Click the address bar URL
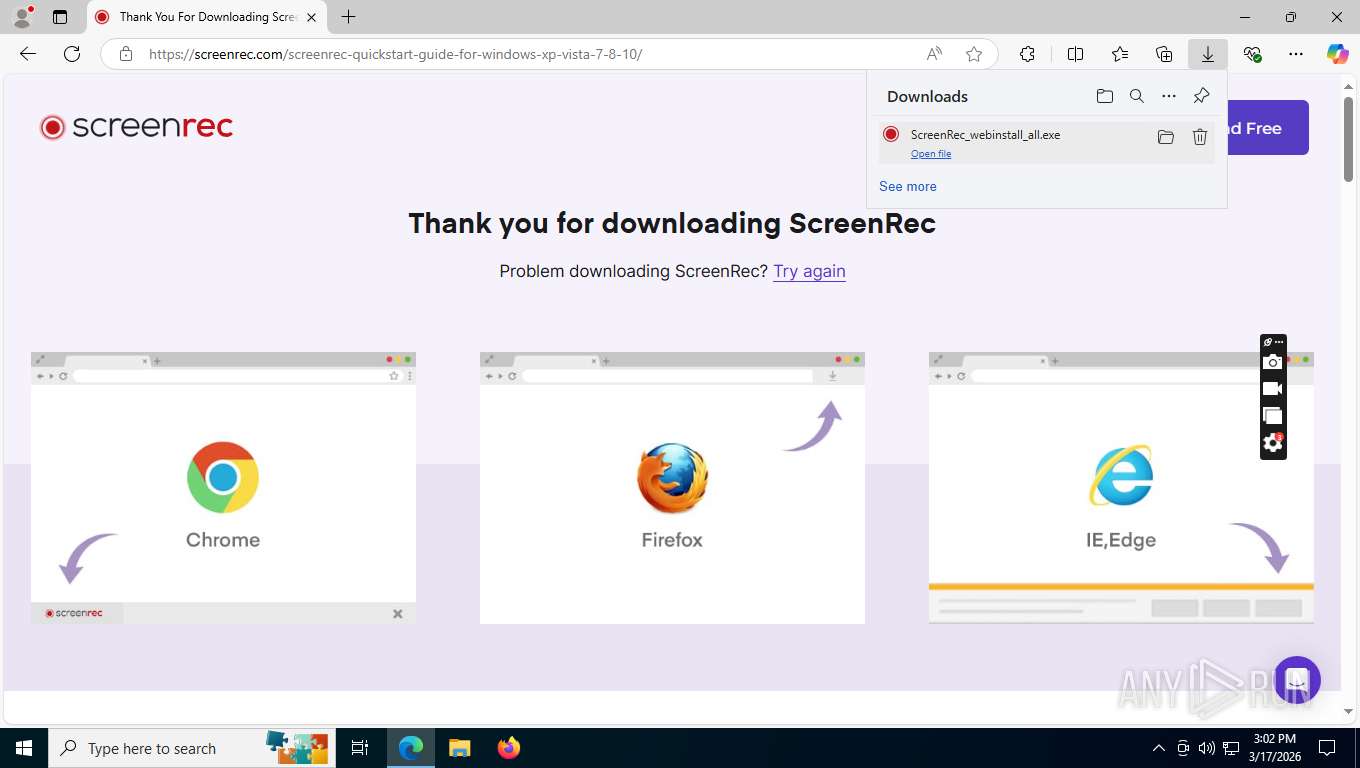 (395, 54)
